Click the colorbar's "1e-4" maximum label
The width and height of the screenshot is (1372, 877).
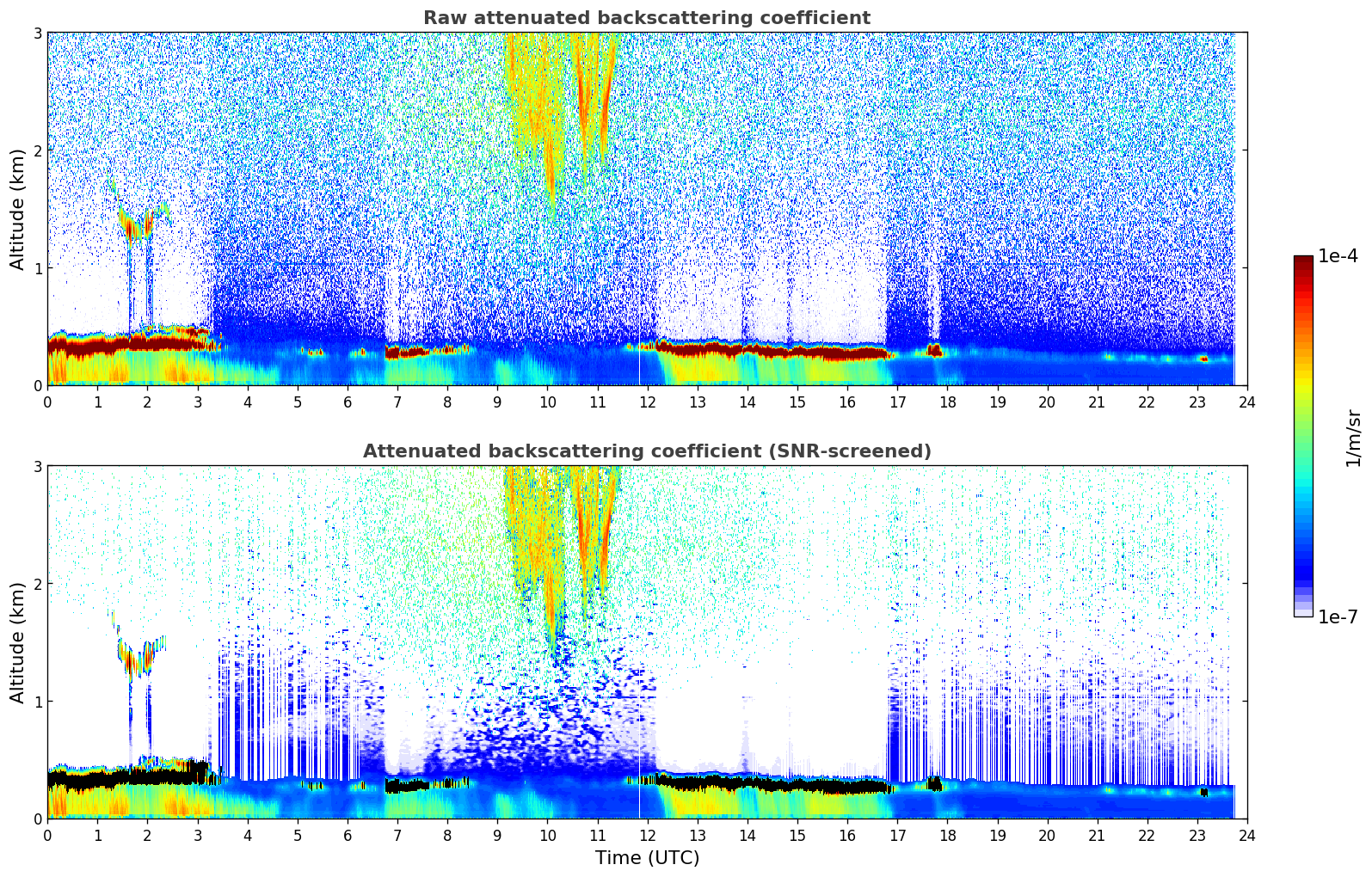pos(1338,256)
